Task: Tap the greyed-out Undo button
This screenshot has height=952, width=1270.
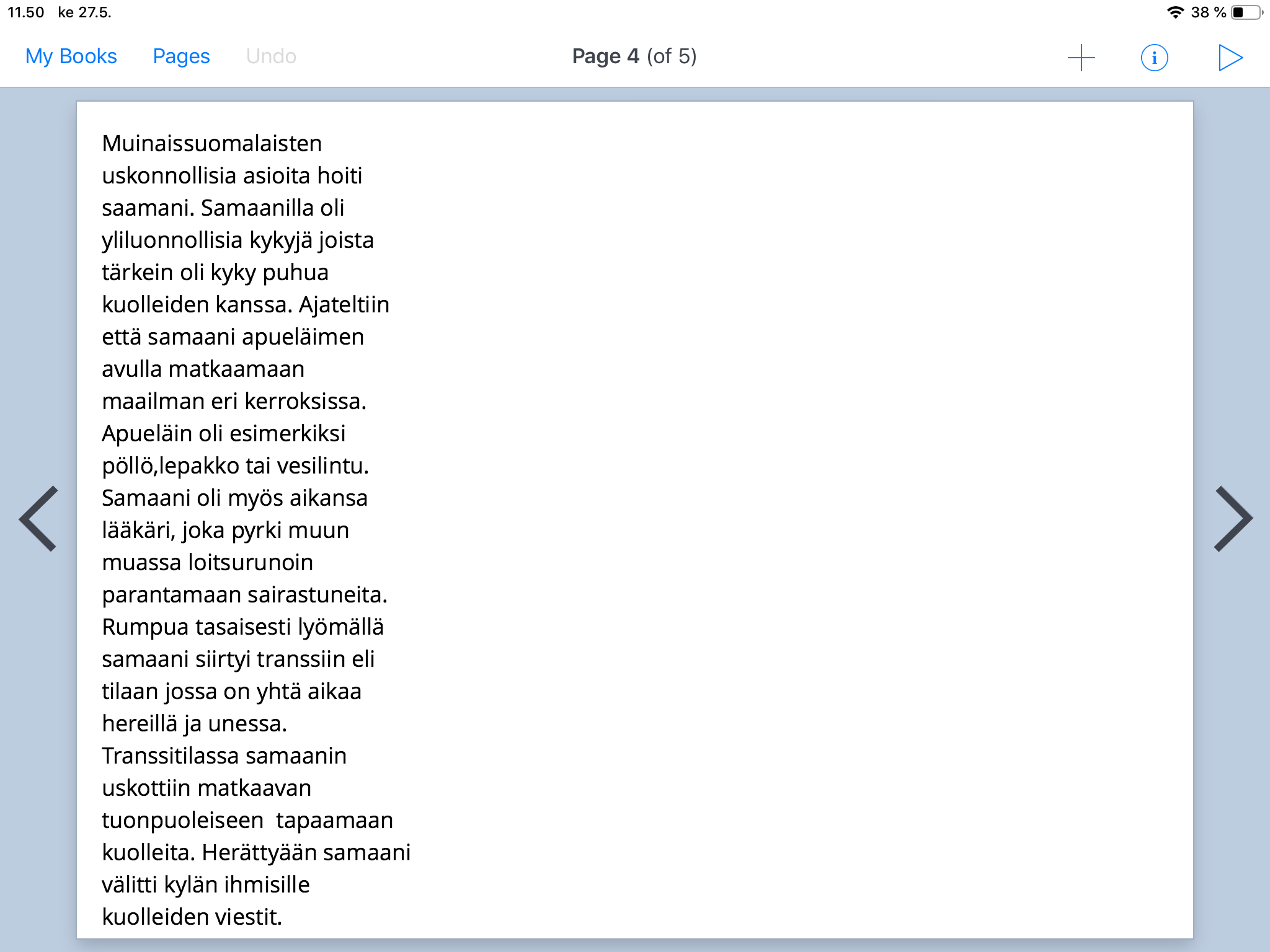Action: coord(271,56)
